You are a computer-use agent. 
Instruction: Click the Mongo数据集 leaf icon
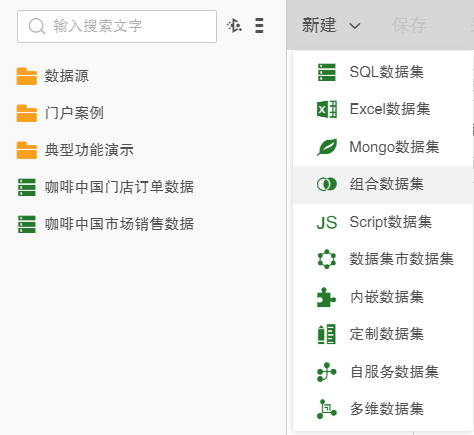pyautogui.click(x=327, y=147)
